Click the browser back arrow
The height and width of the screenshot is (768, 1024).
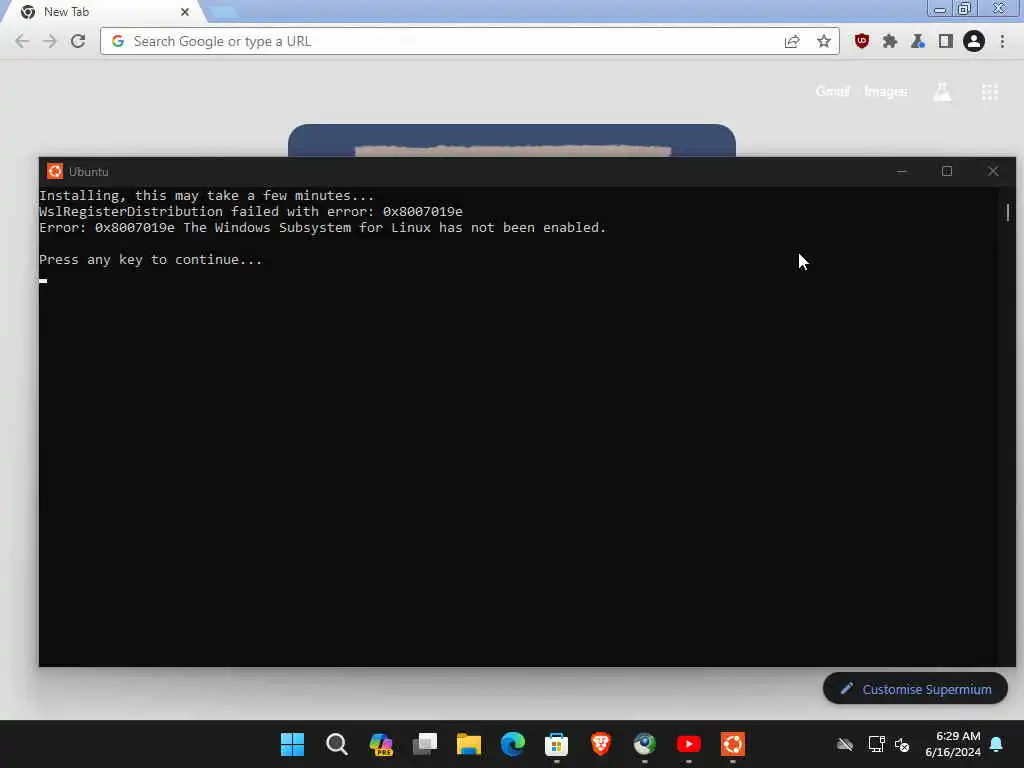coord(22,41)
